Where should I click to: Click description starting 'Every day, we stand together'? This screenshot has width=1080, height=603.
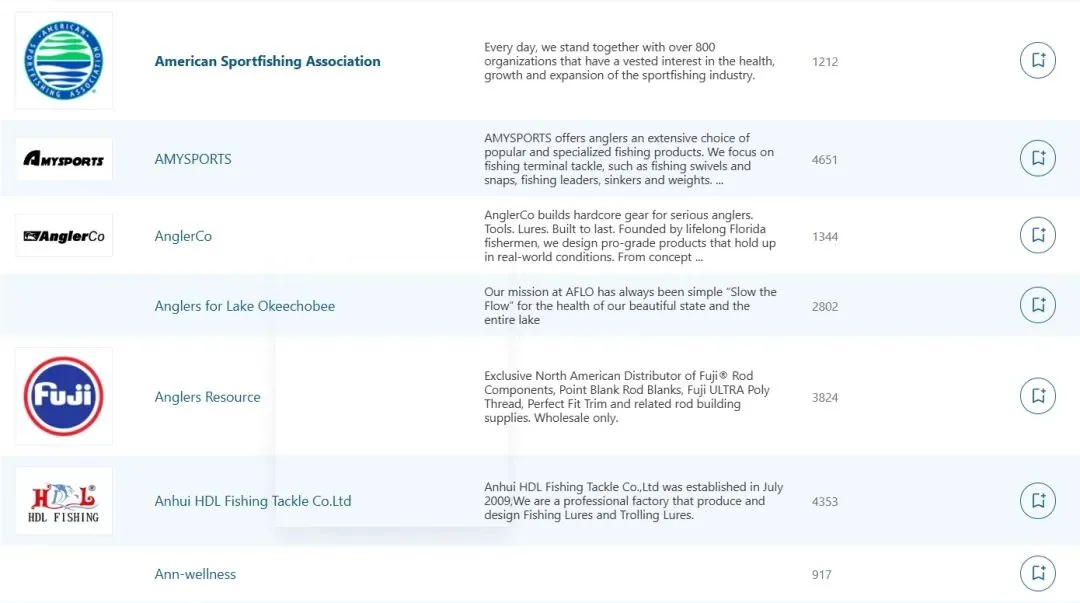click(x=630, y=61)
